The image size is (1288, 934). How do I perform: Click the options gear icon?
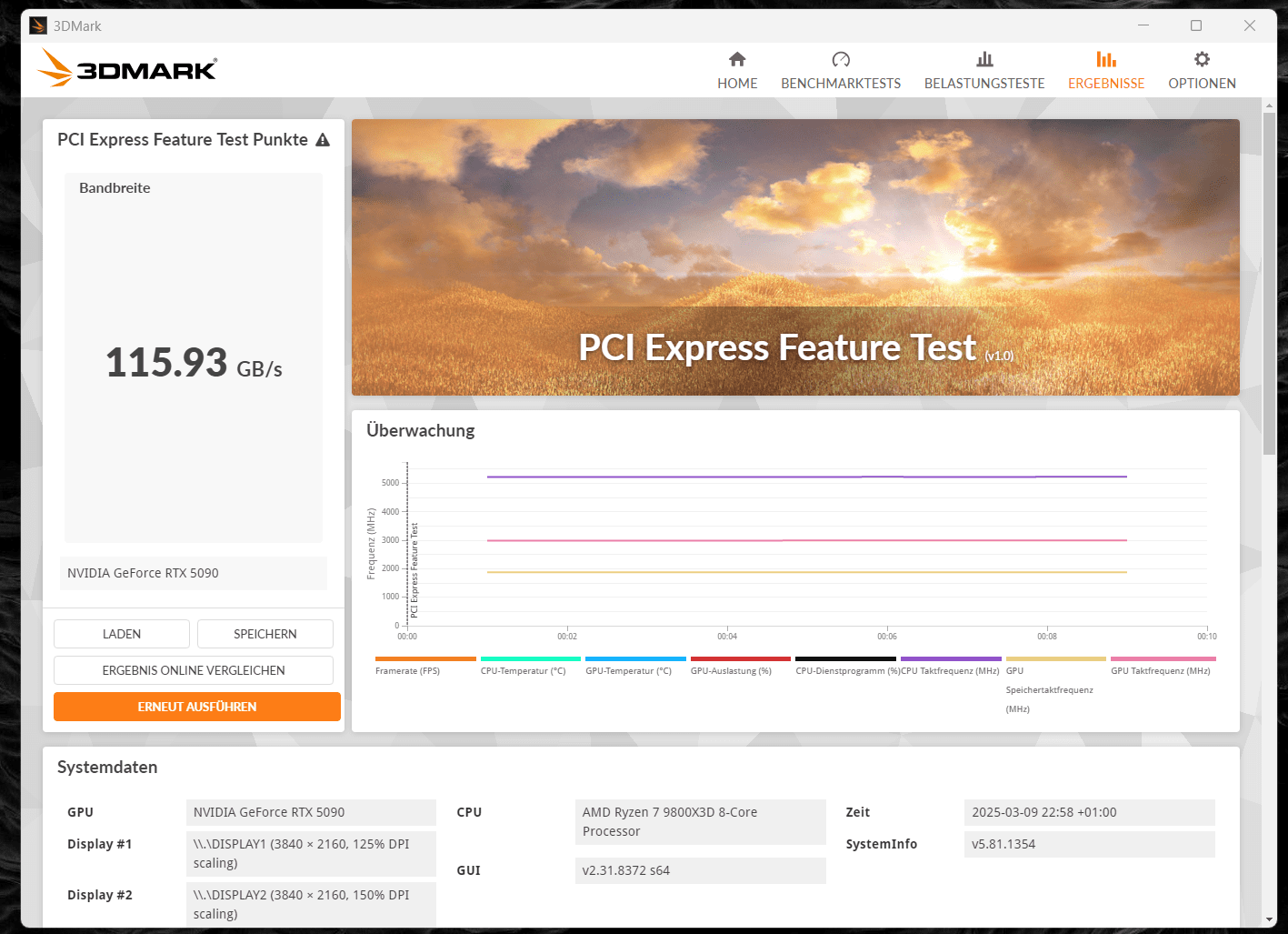point(1202,59)
